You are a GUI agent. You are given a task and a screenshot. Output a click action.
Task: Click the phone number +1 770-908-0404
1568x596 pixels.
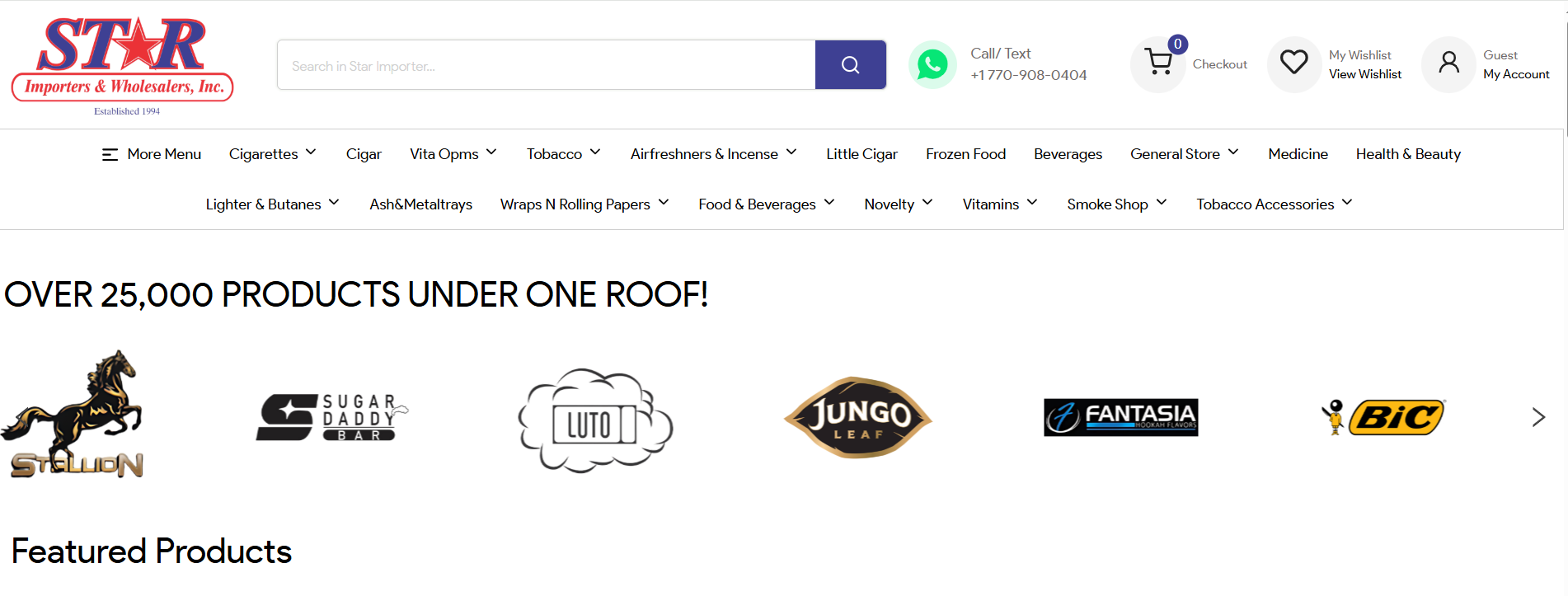click(x=1029, y=75)
